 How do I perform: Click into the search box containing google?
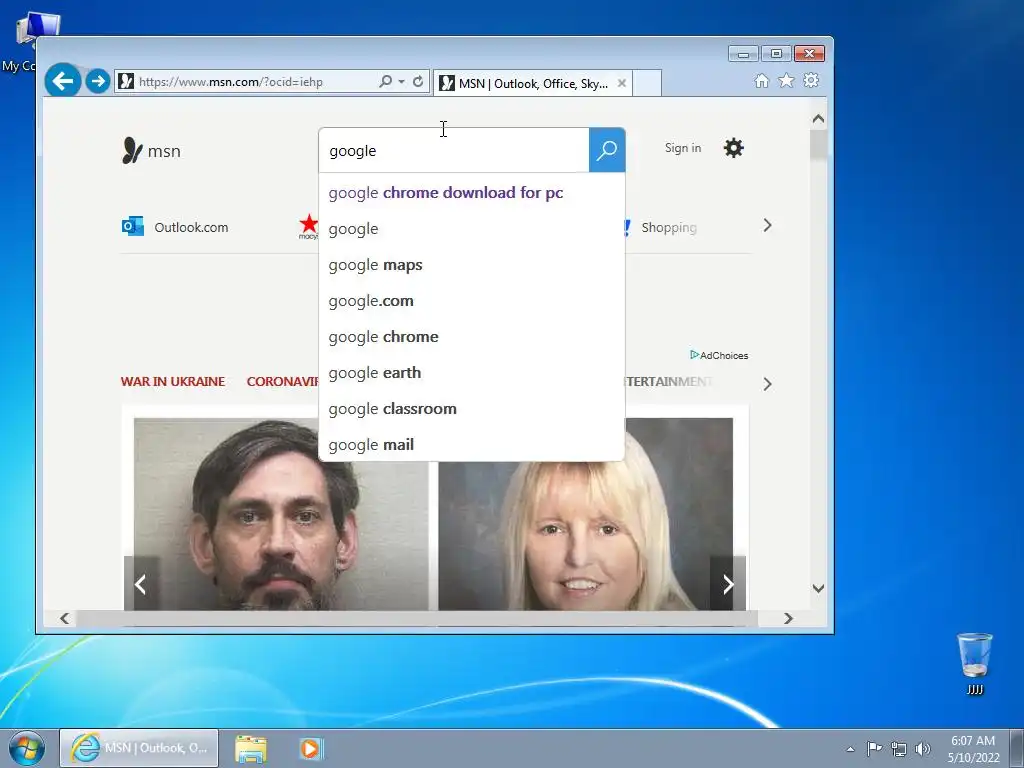pyautogui.click(x=454, y=151)
